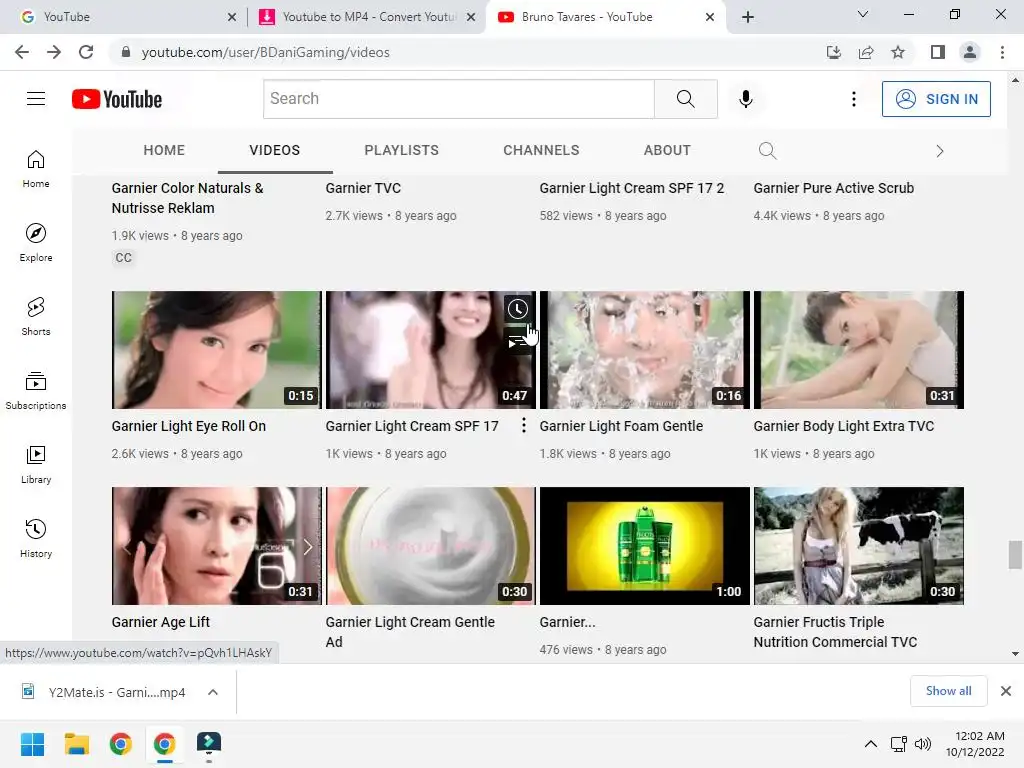
Task: Switch to the HOME channel tab
Action: coord(164,150)
